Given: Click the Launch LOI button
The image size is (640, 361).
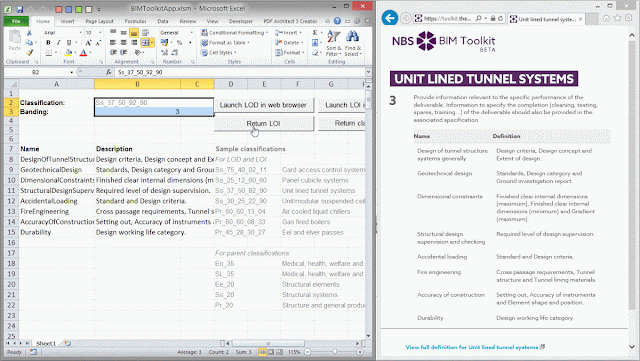Looking at the screenshot, I should (342, 105).
